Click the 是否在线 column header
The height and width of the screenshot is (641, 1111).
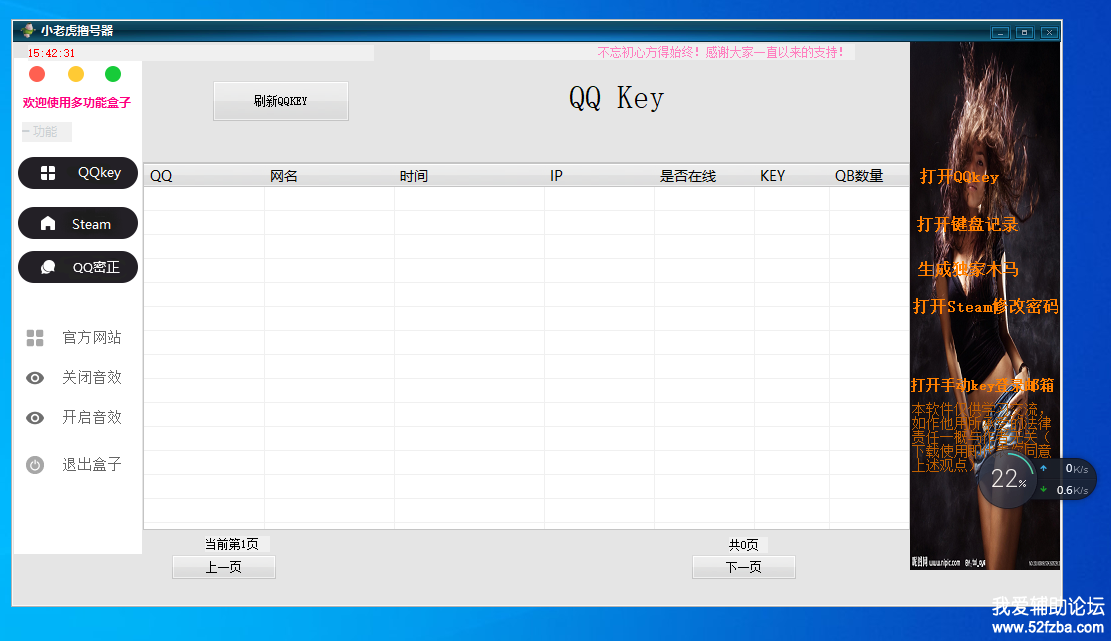pos(704,176)
